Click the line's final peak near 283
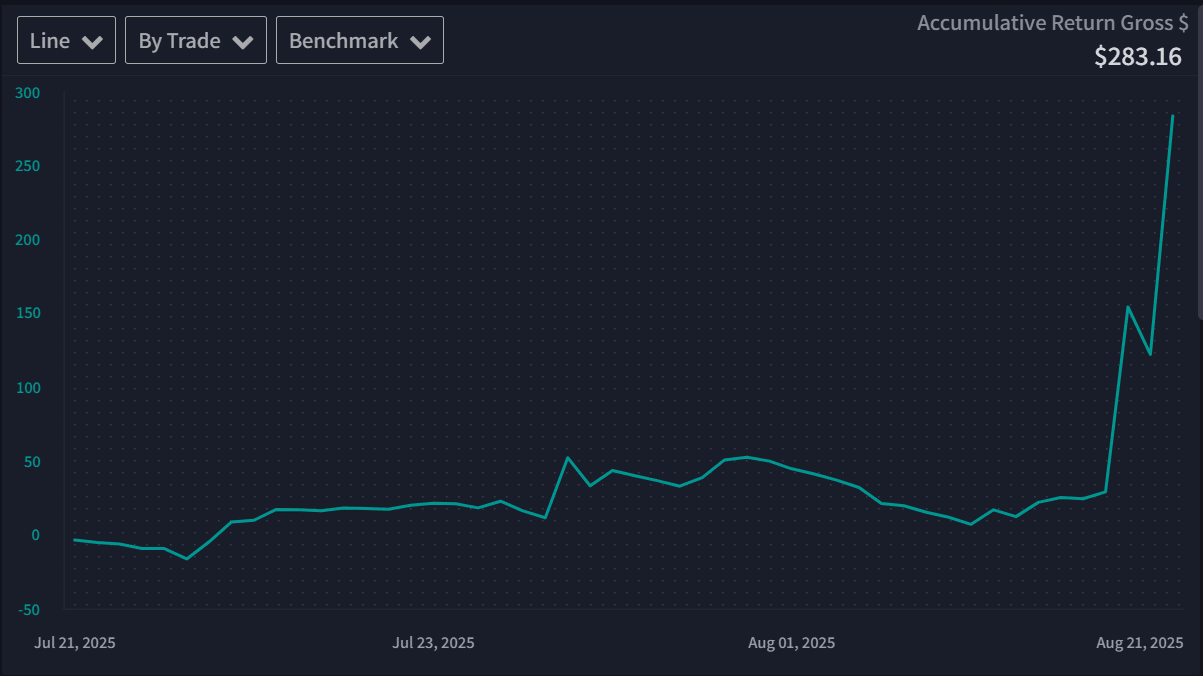Viewport: 1203px width, 676px height. coord(1172,116)
